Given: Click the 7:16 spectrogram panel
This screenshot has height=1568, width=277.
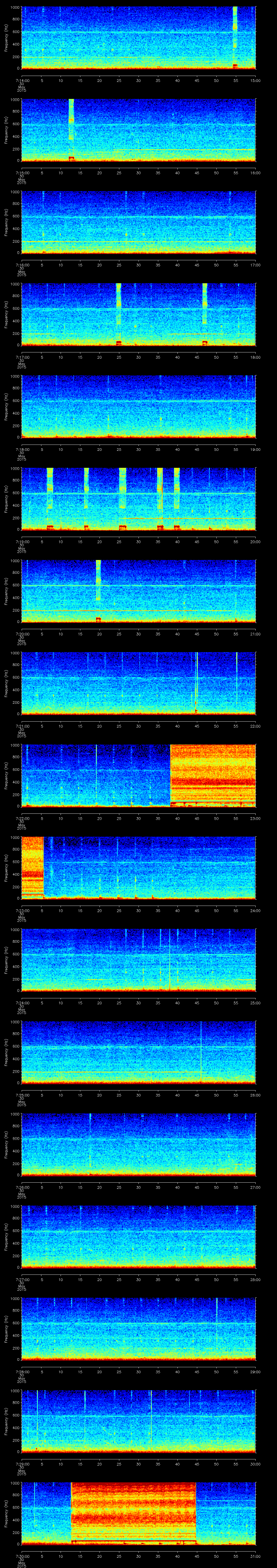Looking at the screenshot, I should pos(138,222).
